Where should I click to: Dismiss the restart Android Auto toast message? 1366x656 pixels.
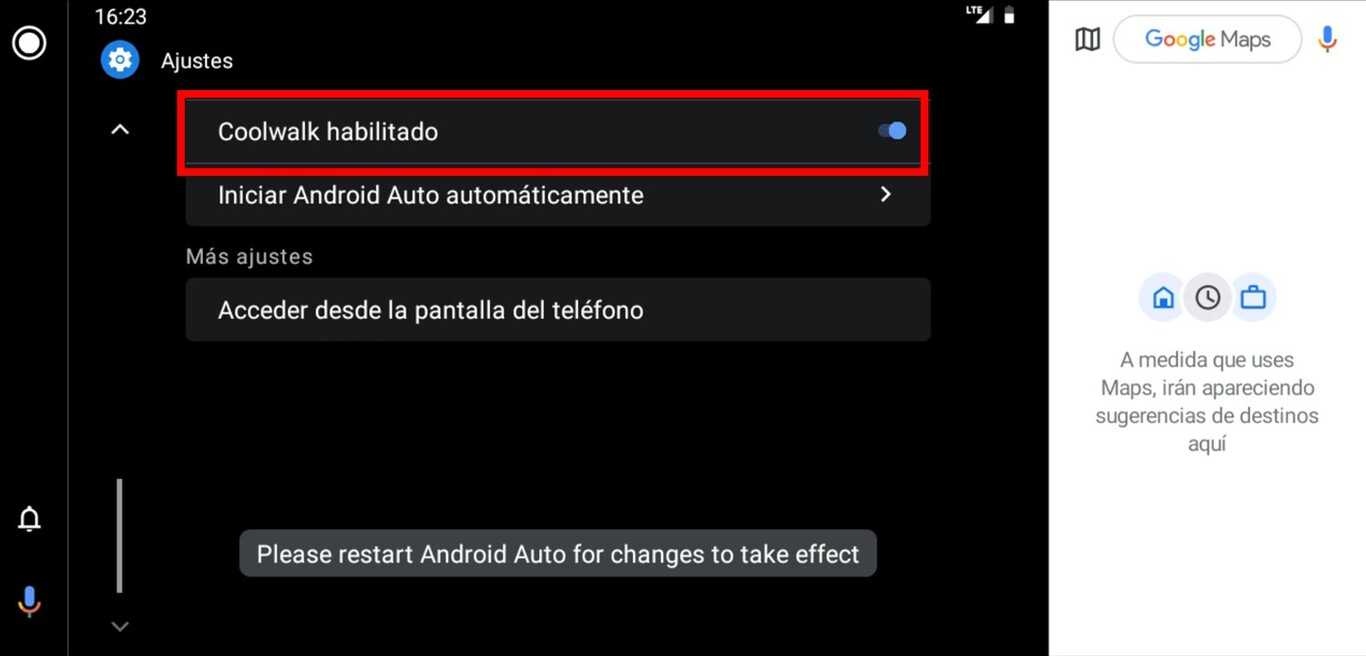click(558, 554)
